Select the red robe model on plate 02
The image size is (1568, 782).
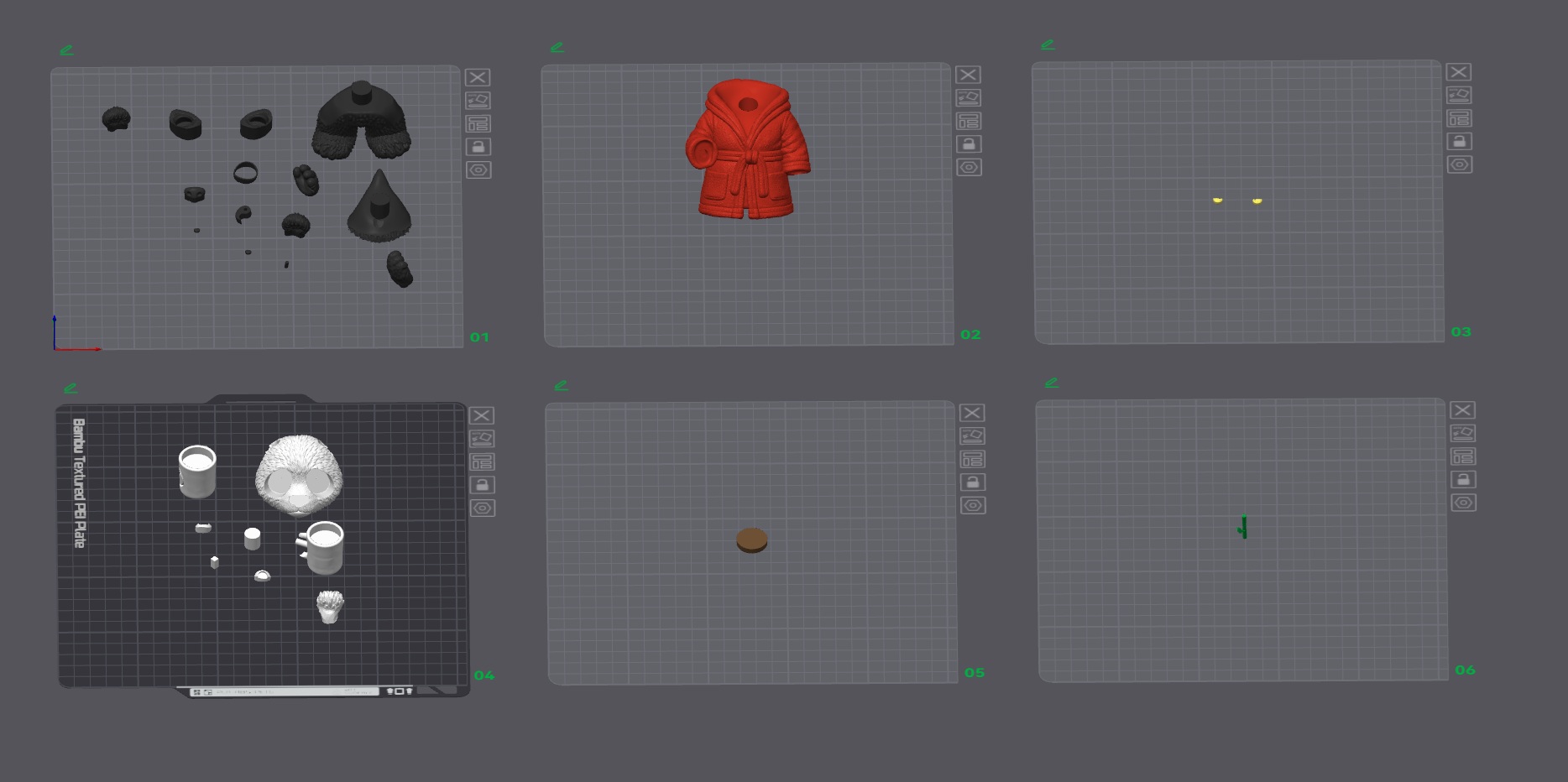[x=747, y=149]
